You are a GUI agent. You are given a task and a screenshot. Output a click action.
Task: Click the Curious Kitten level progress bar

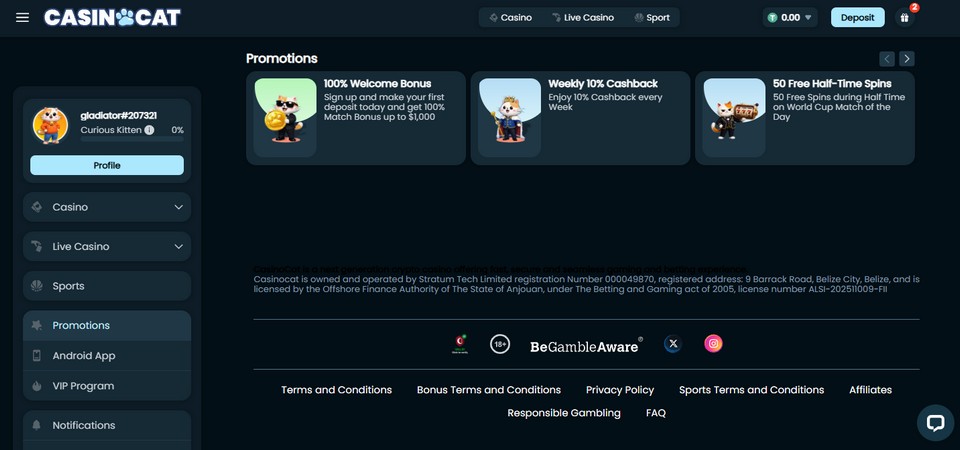coord(132,140)
